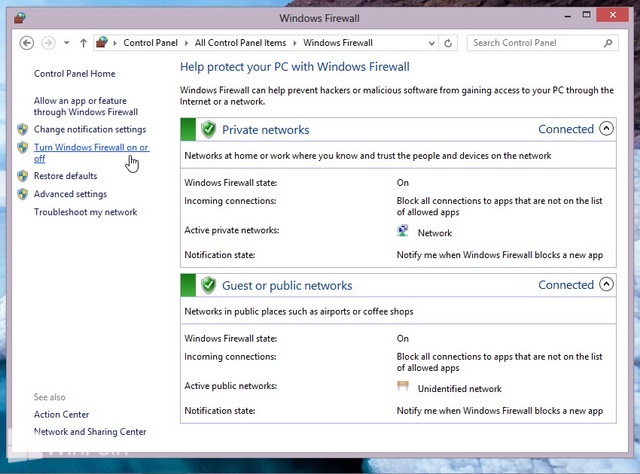Expand chevron after Control Panel breadcrumb
The width and height of the screenshot is (640, 474).
186,43
